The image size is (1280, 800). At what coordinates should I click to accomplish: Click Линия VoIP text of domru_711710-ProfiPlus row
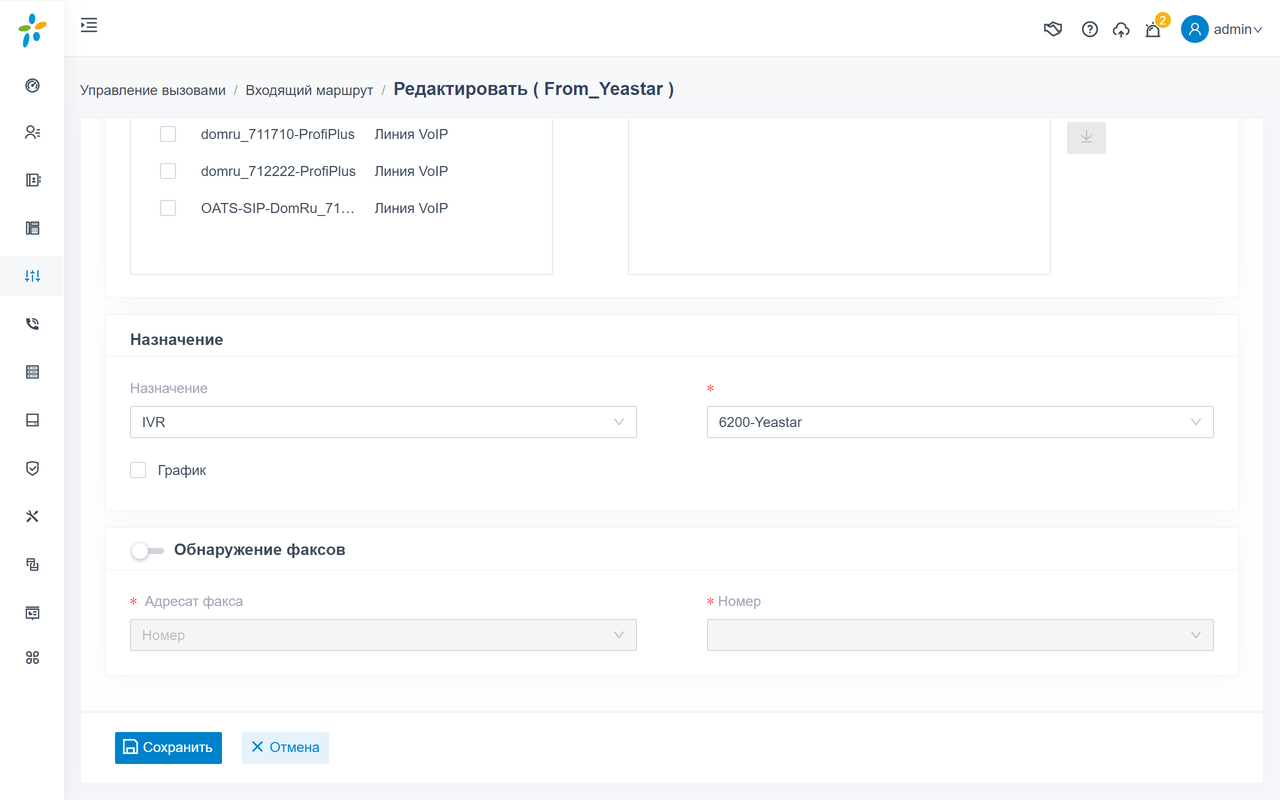tap(411, 134)
